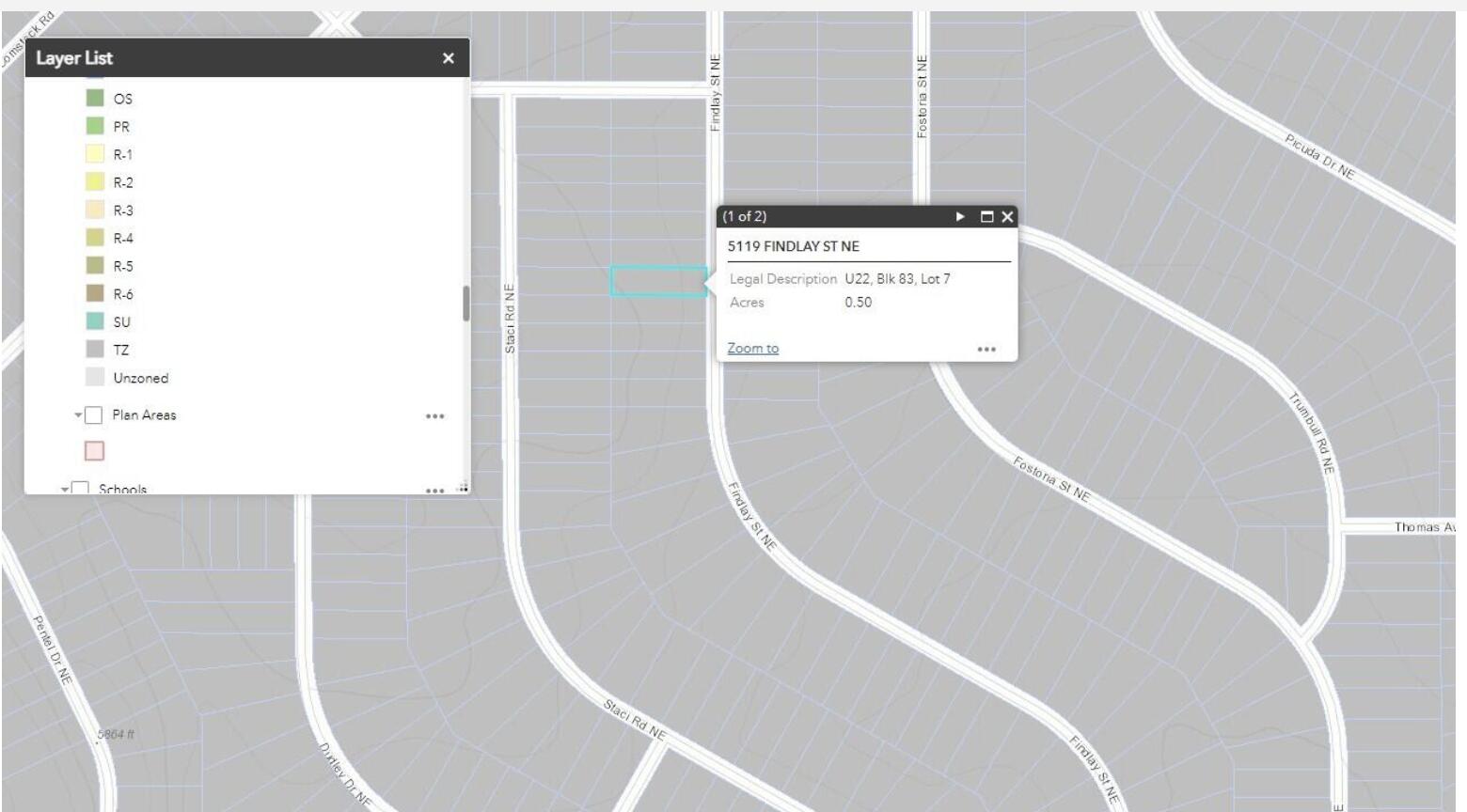Click the R-1 zoning legend swatch

95,154
